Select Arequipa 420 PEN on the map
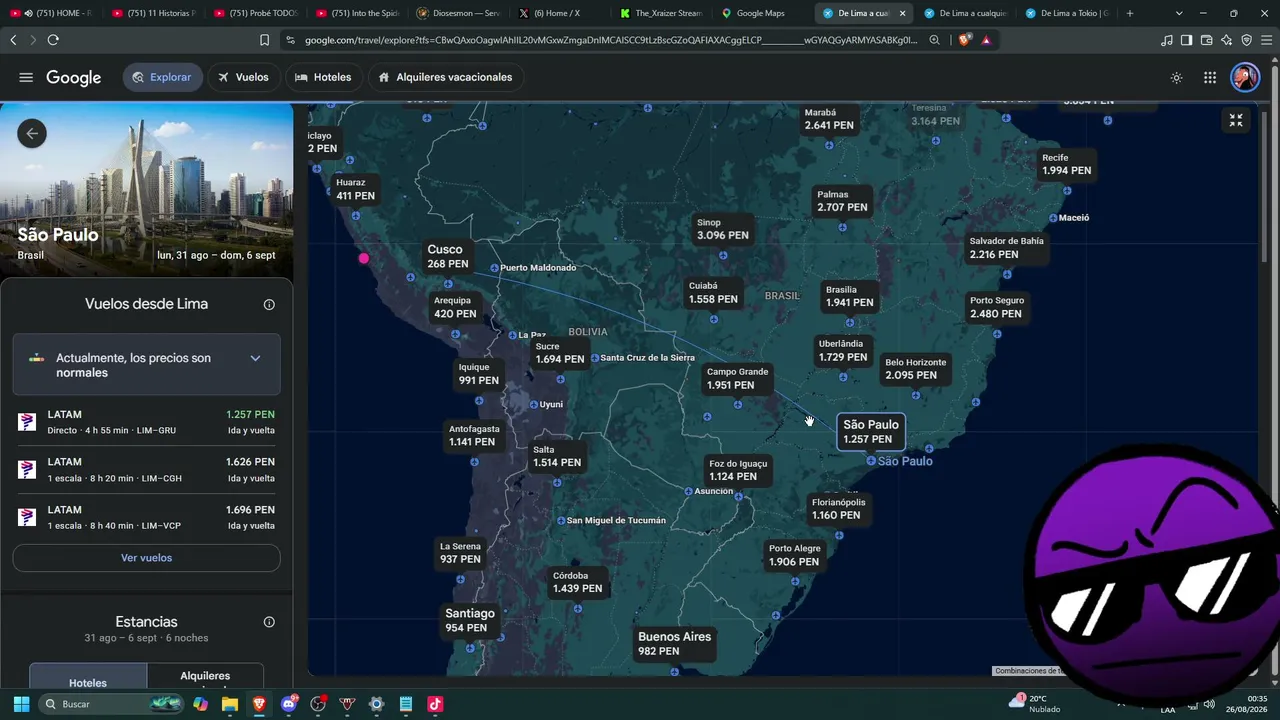 [x=455, y=307]
